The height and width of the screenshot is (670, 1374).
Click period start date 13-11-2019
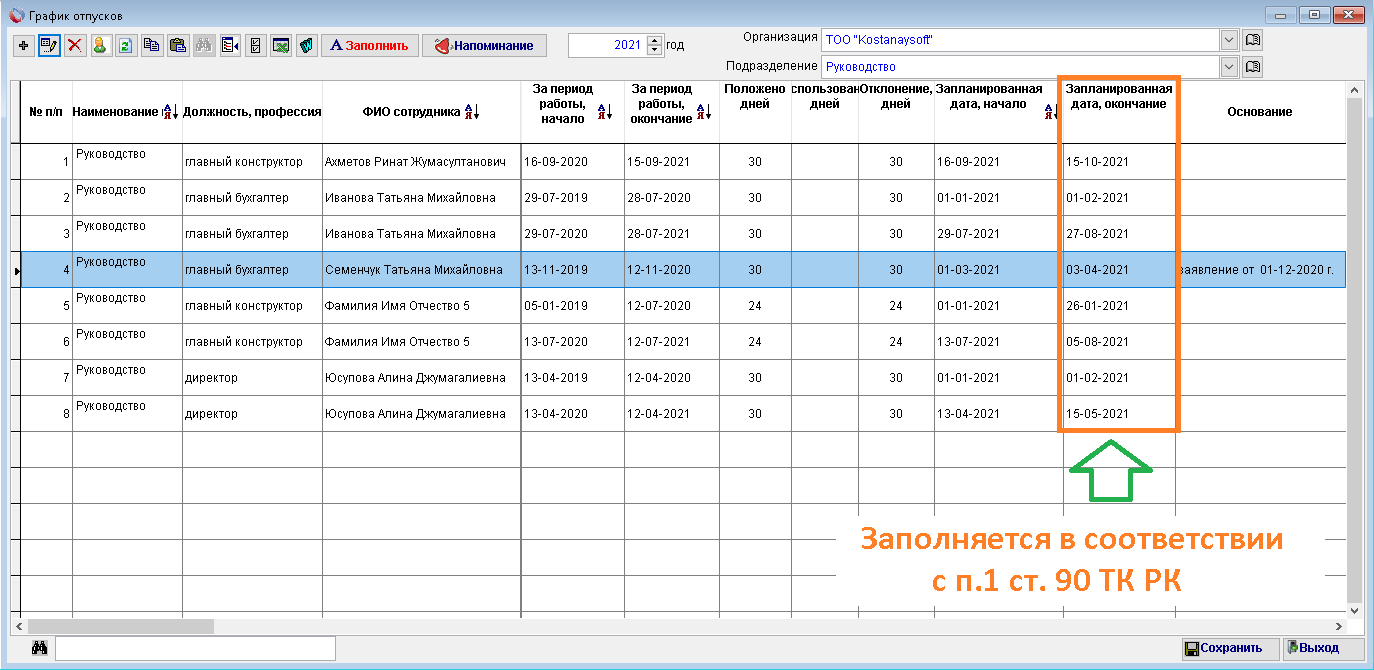tap(572, 270)
